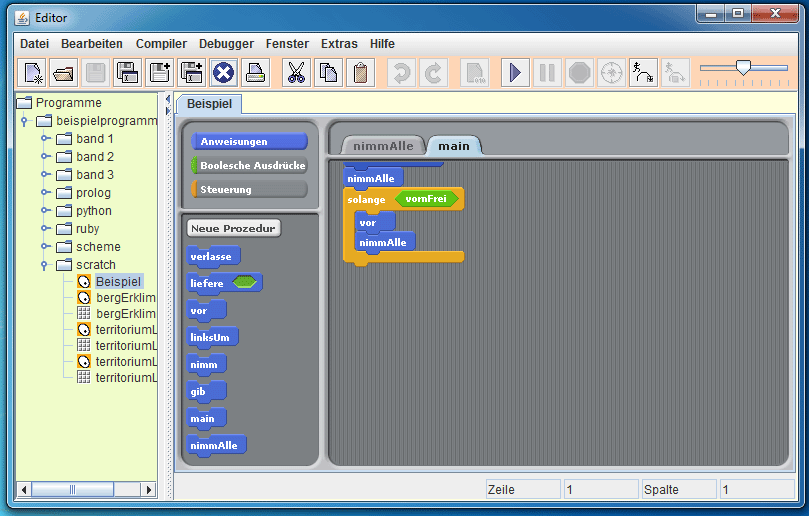
Task: Click the scissors cut icon
Action: point(296,73)
